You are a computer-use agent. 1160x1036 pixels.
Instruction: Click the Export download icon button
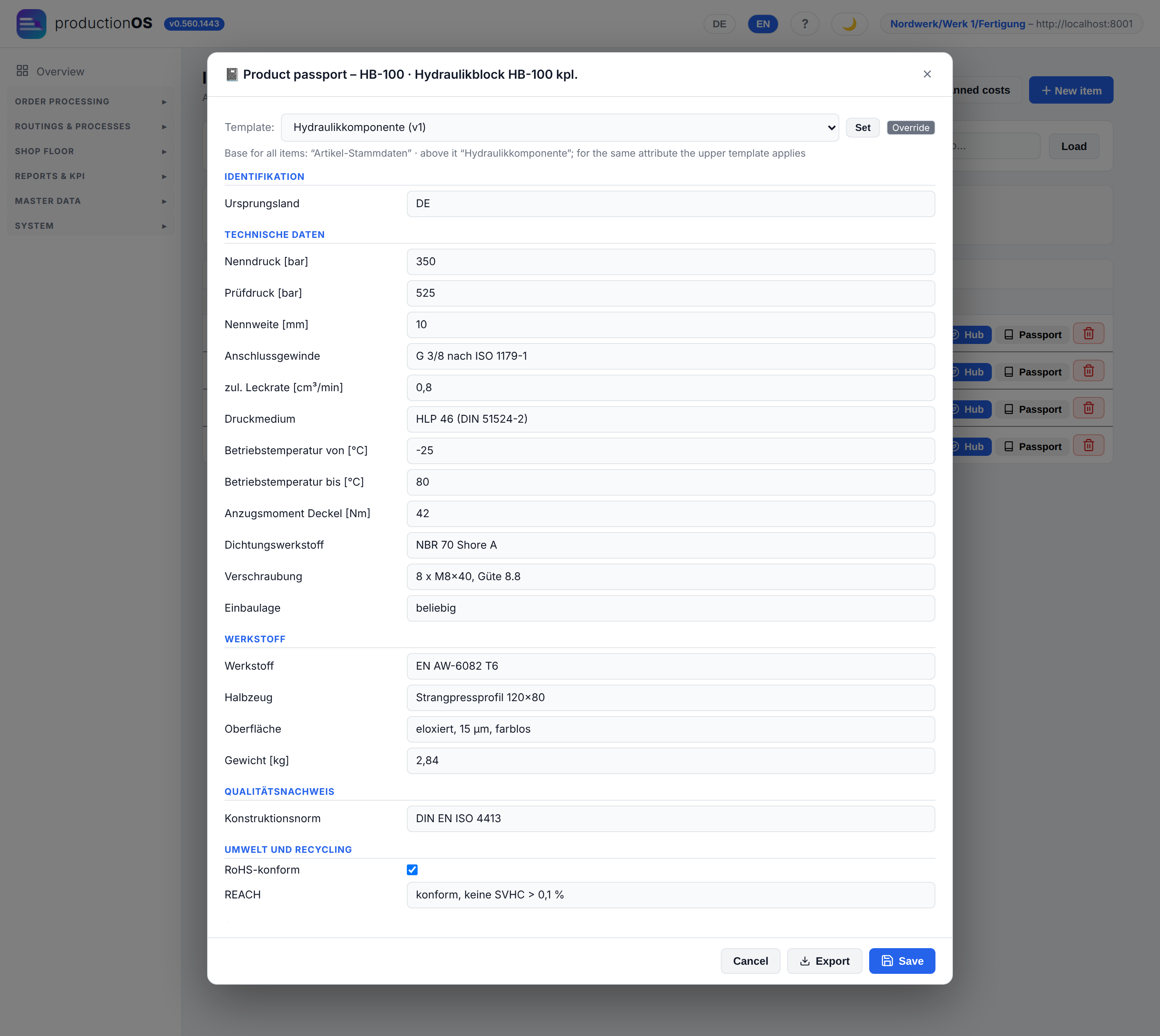[824, 961]
